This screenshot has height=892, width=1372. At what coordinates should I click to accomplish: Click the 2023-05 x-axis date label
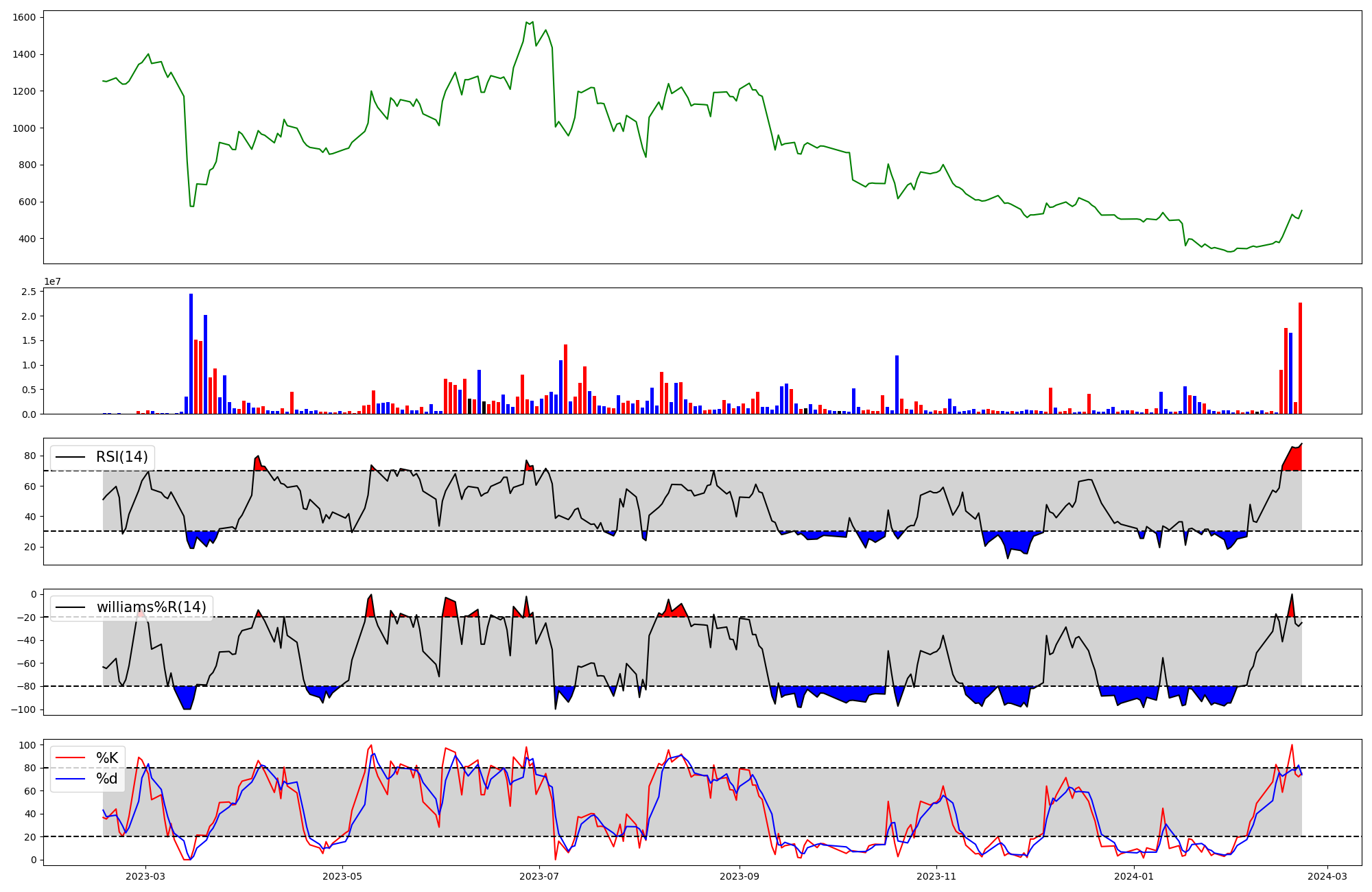pyautogui.click(x=342, y=876)
